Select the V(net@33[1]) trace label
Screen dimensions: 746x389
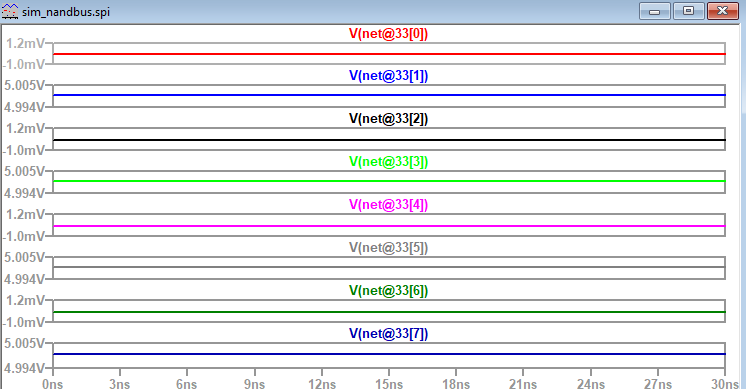click(x=388, y=76)
